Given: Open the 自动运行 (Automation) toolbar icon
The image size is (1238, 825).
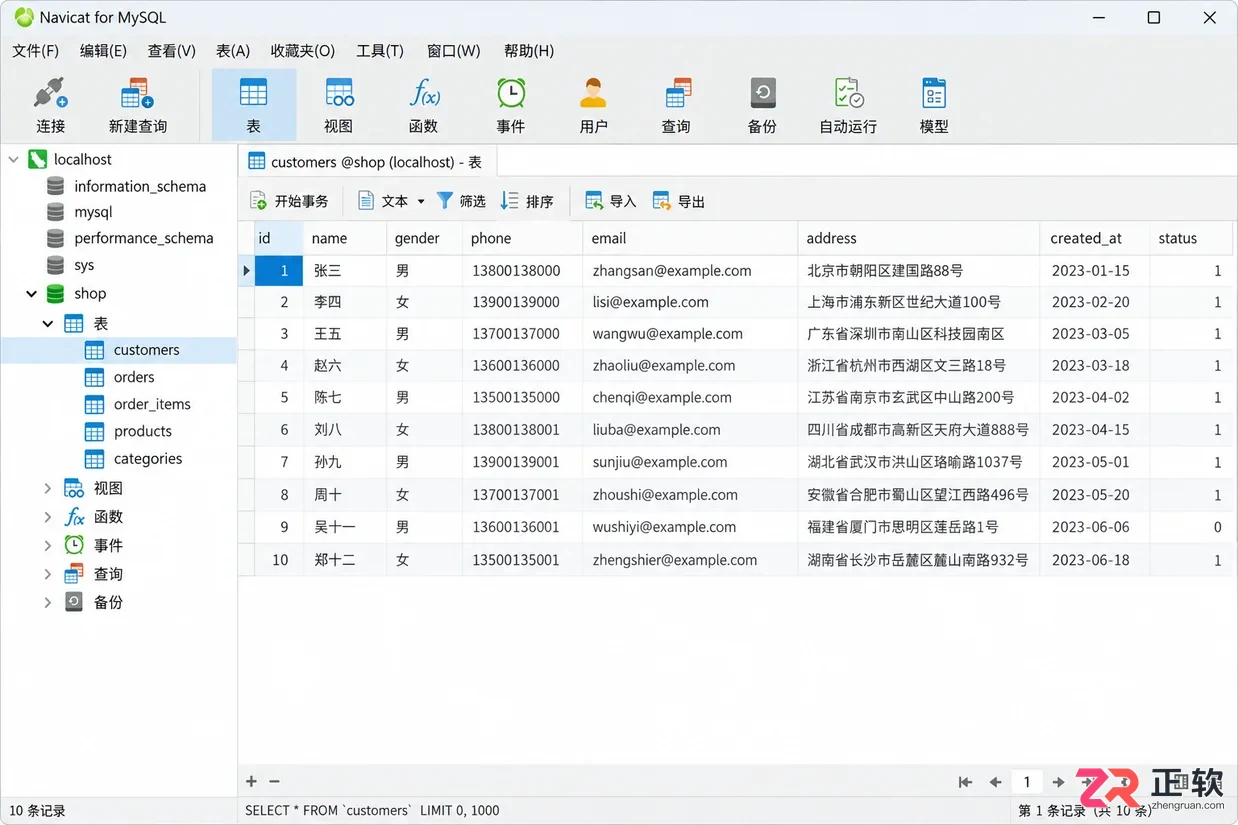Looking at the screenshot, I should click(x=848, y=104).
